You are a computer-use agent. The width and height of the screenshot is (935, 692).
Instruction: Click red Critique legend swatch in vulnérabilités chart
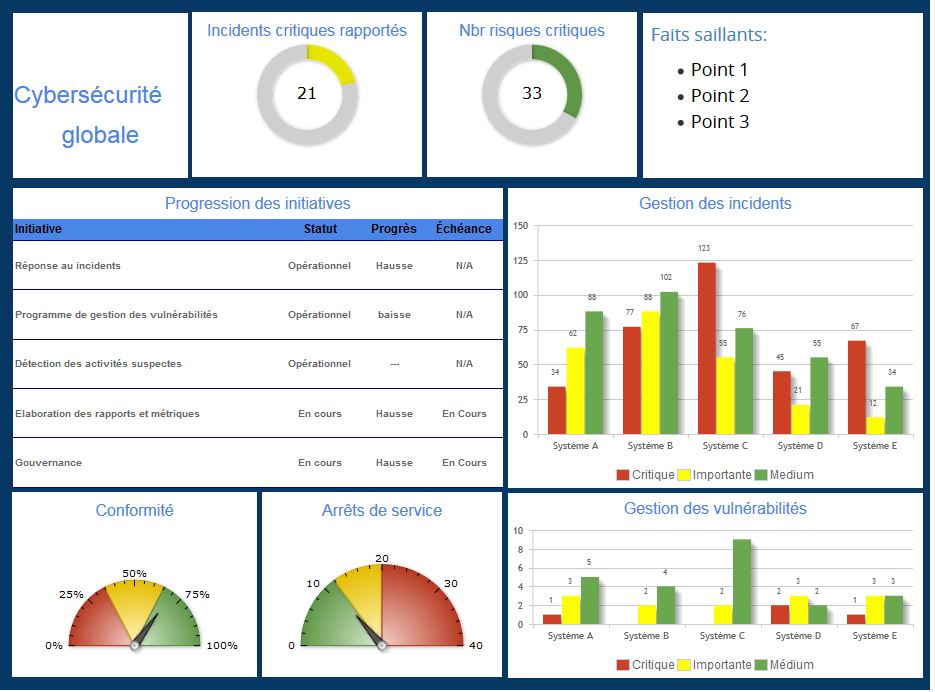(623, 665)
